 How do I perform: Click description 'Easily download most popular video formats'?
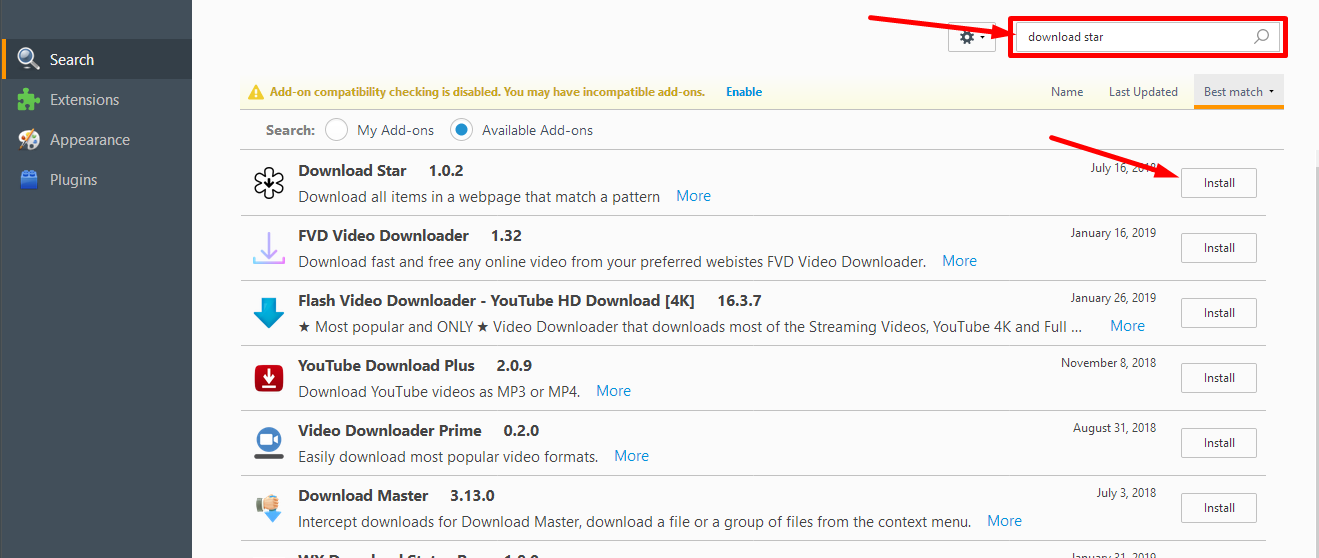pyautogui.click(x=448, y=457)
